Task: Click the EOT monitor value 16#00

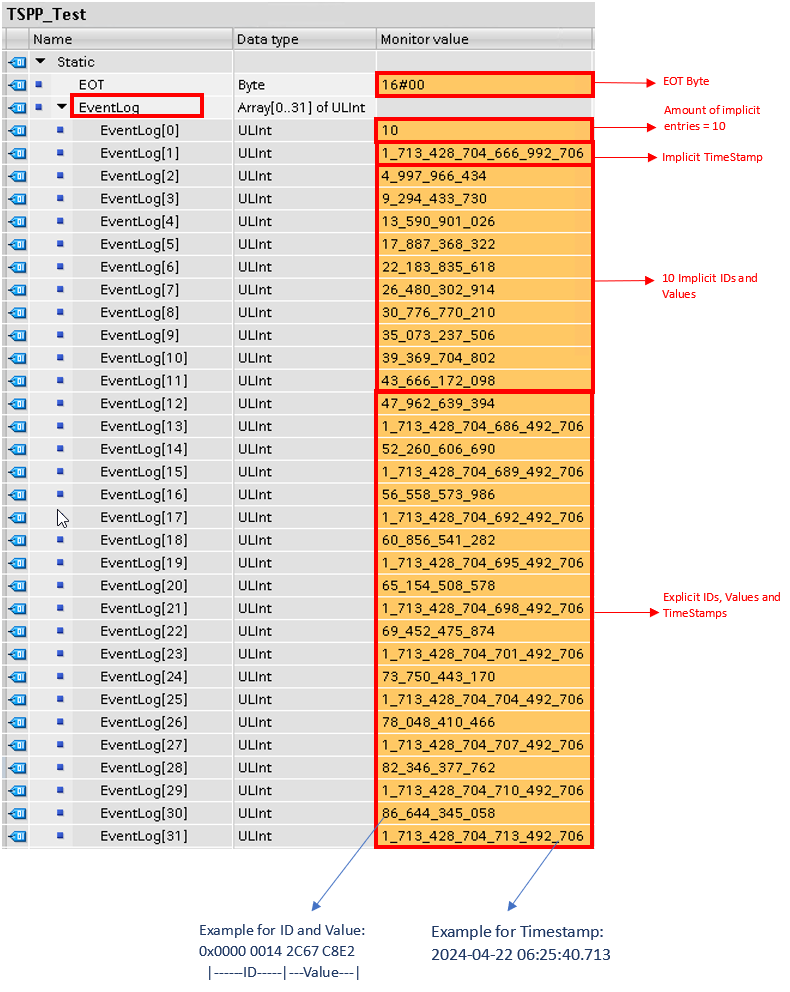Action: 484,85
